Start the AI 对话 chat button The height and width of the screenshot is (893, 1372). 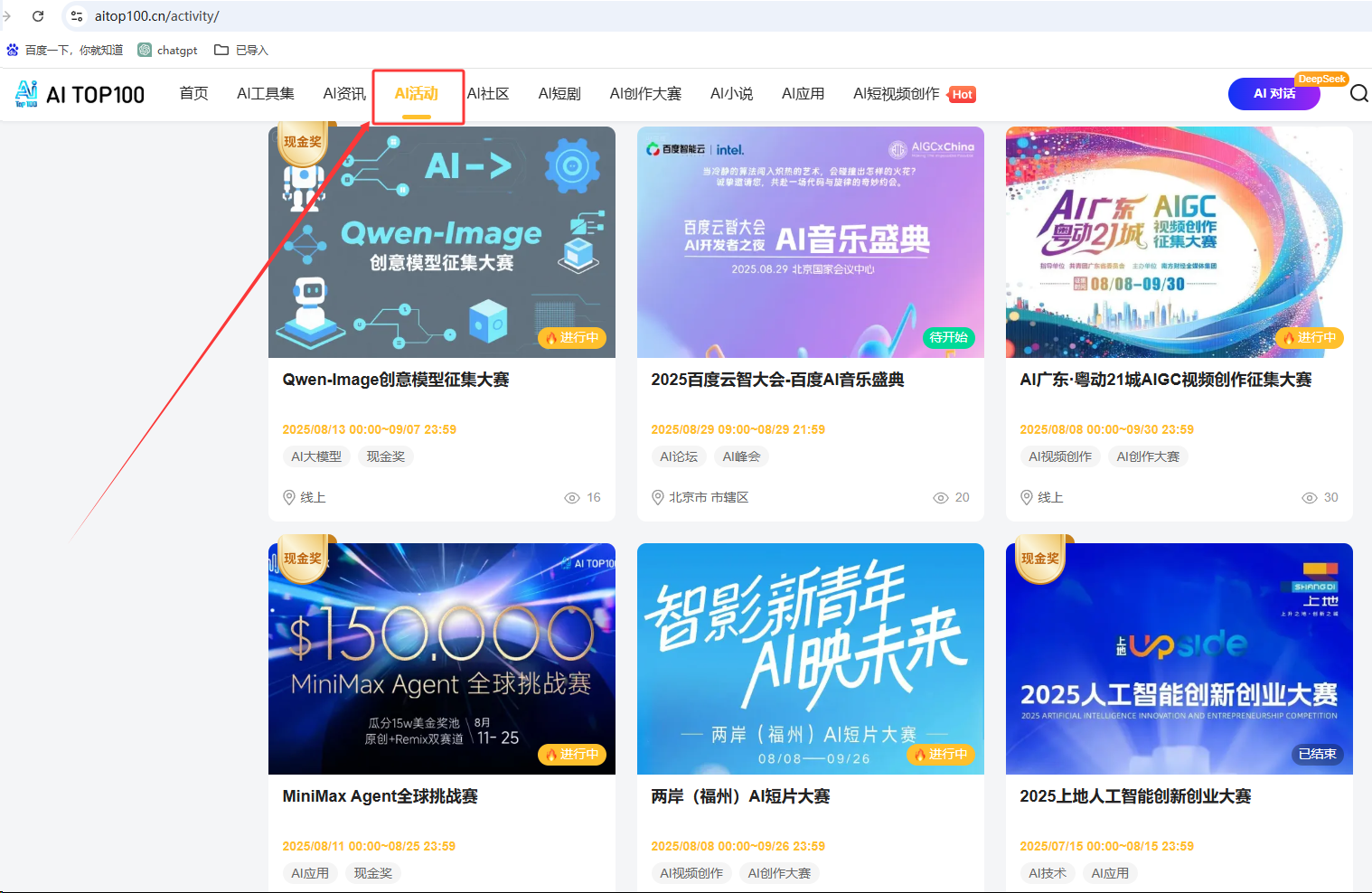pyautogui.click(x=1274, y=94)
